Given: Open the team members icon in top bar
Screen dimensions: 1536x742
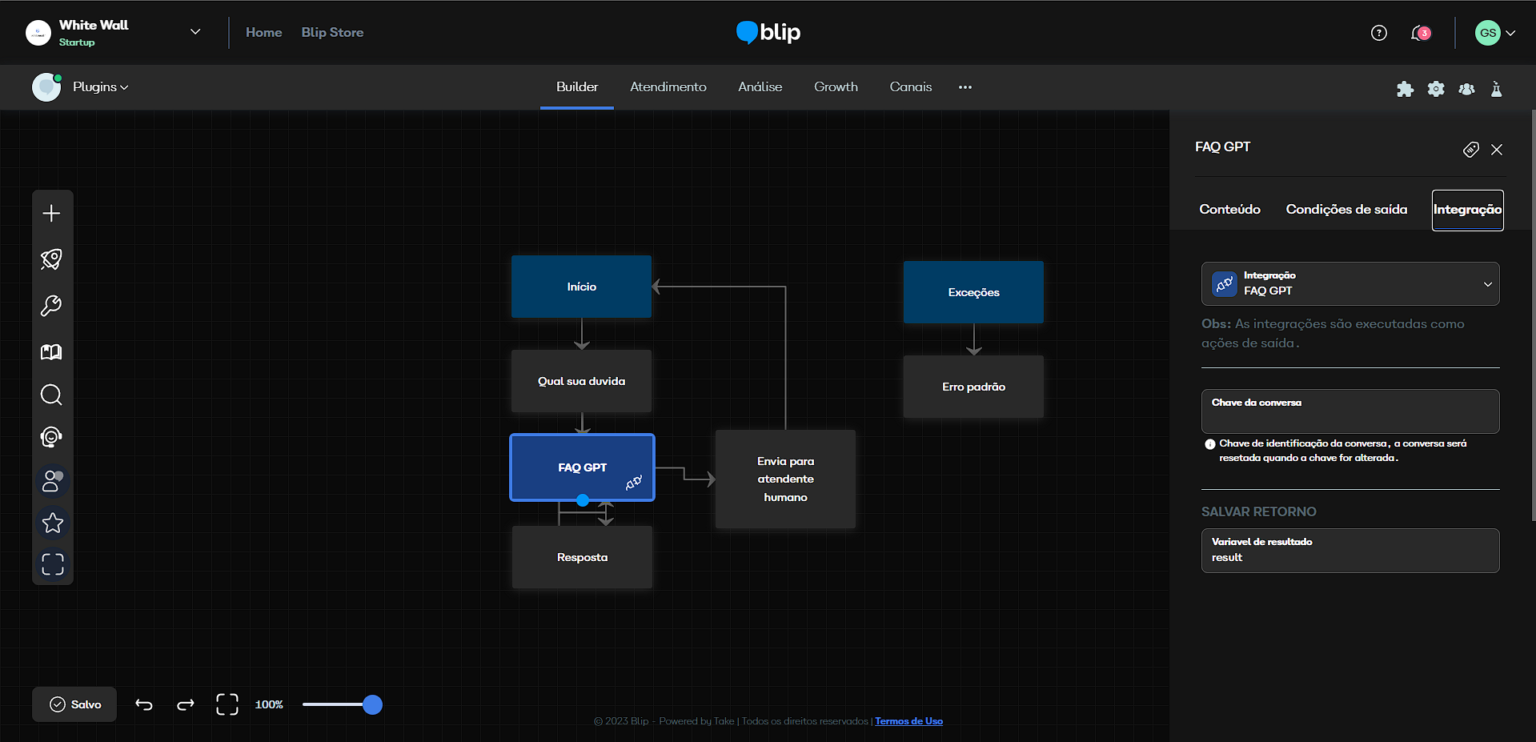Looking at the screenshot, I should pos(1466,88).
